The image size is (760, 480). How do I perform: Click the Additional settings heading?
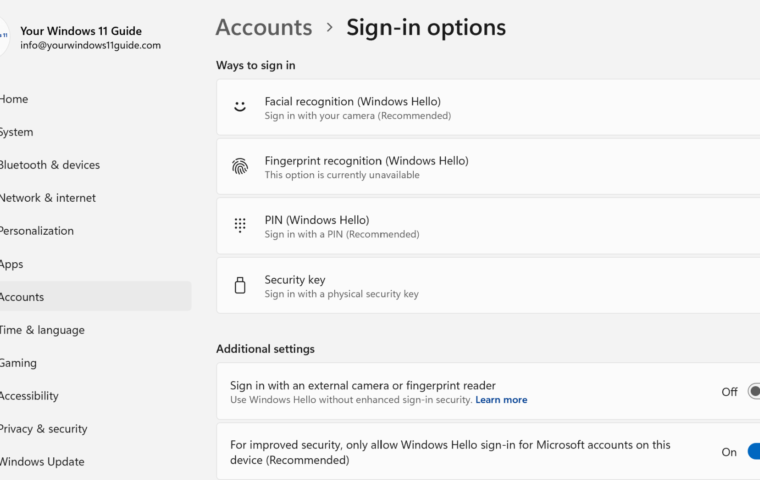(x=265, y=349)
